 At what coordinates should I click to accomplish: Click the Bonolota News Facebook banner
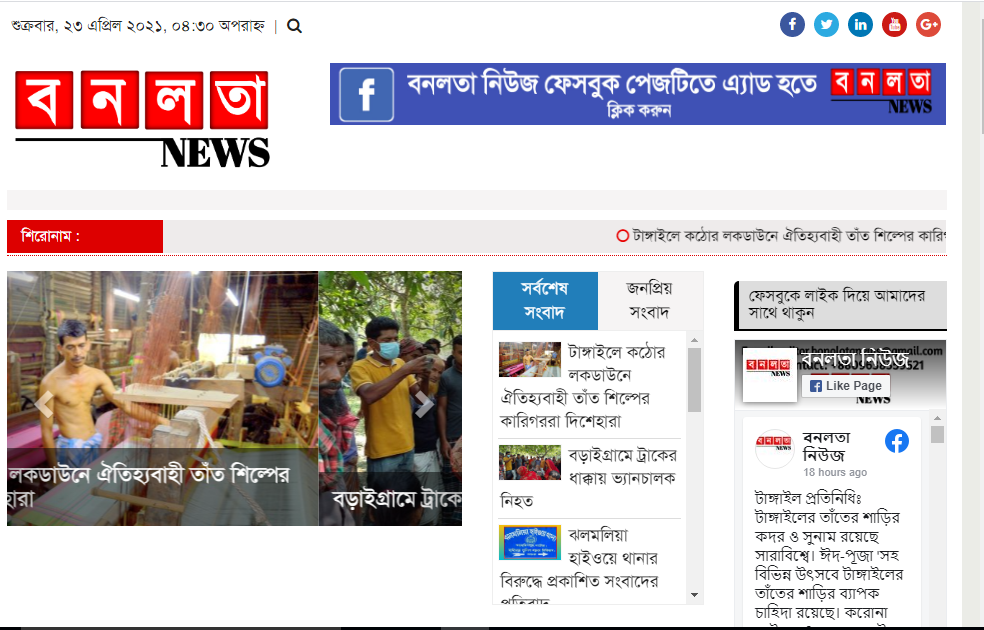click(x=637, y=94)
